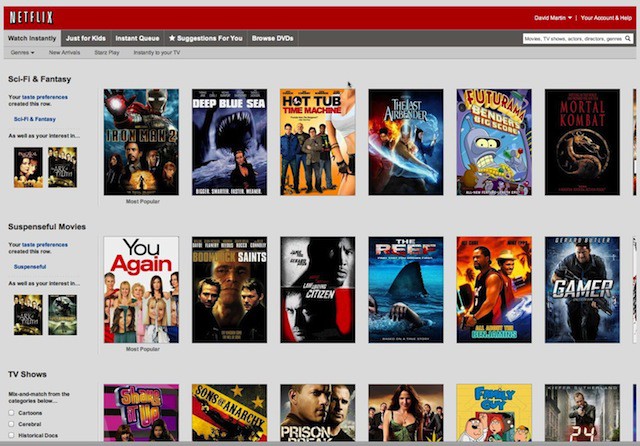Open the Sons of Anarchy poster
Viewport: 640px width, 446px height.
click(x=229, y=413)
